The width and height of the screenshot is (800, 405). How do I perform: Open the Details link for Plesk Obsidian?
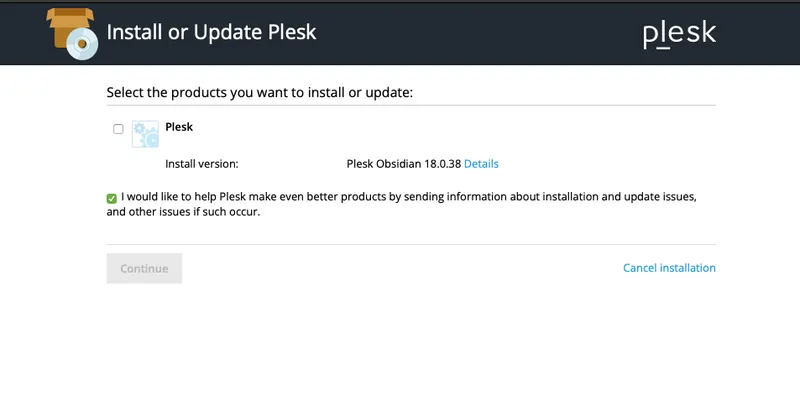point(481,164)
